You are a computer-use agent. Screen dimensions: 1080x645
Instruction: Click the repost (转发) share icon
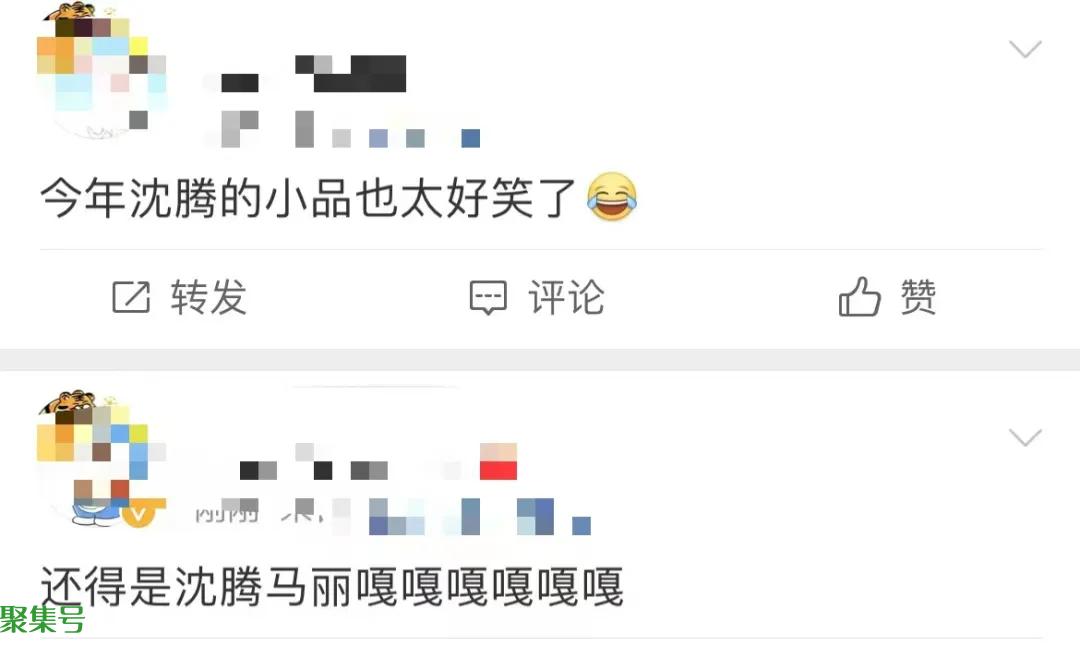coord(131,298)
